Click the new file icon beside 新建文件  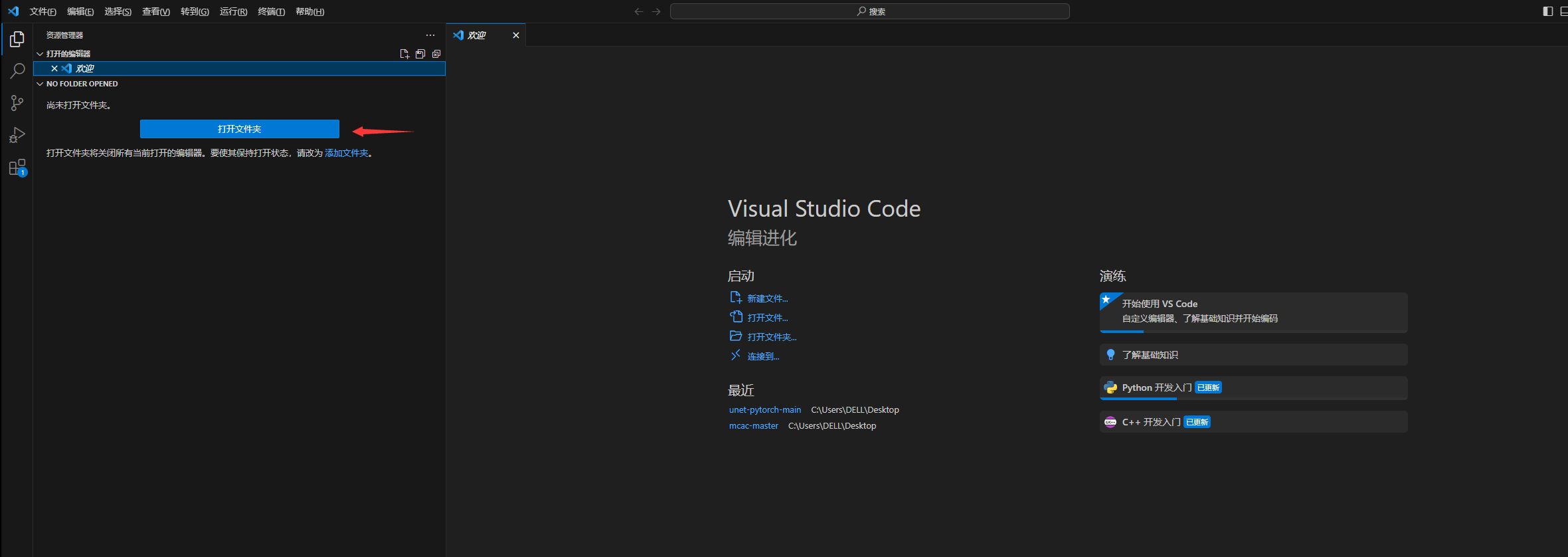coord(736,298)
